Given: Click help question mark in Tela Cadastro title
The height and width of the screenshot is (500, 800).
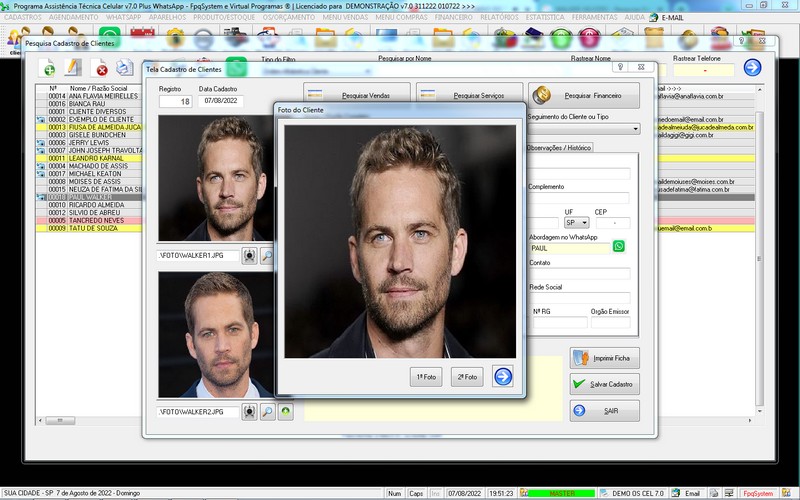Looking at the screenshot, I should coord(620,67).
